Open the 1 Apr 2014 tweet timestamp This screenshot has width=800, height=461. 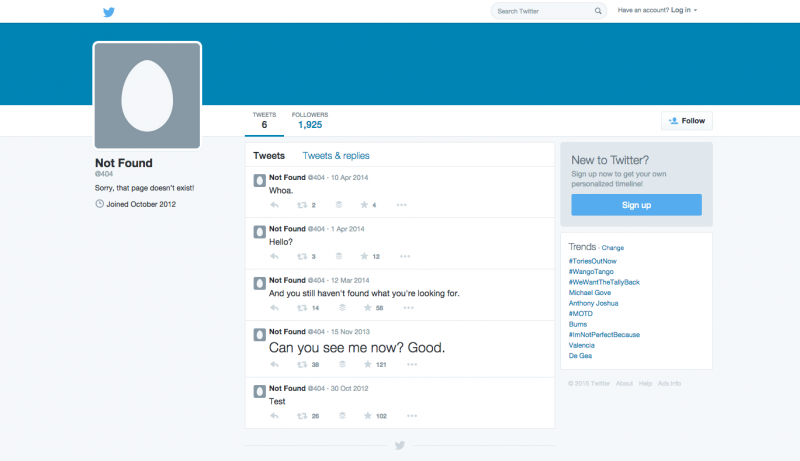pyautogui.click(x=347, y=229)
